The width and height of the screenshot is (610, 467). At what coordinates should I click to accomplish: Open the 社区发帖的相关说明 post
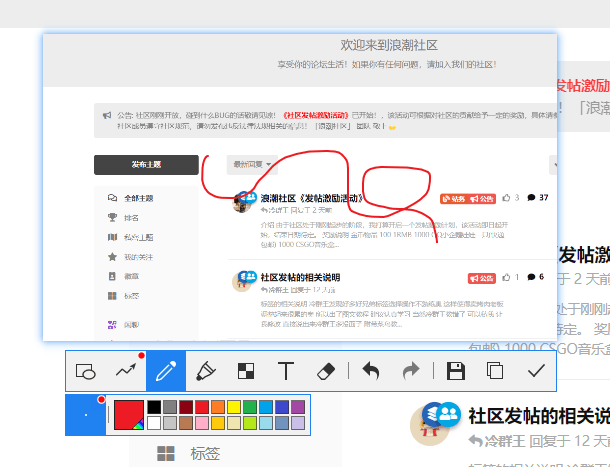click(x=300, y=277)
